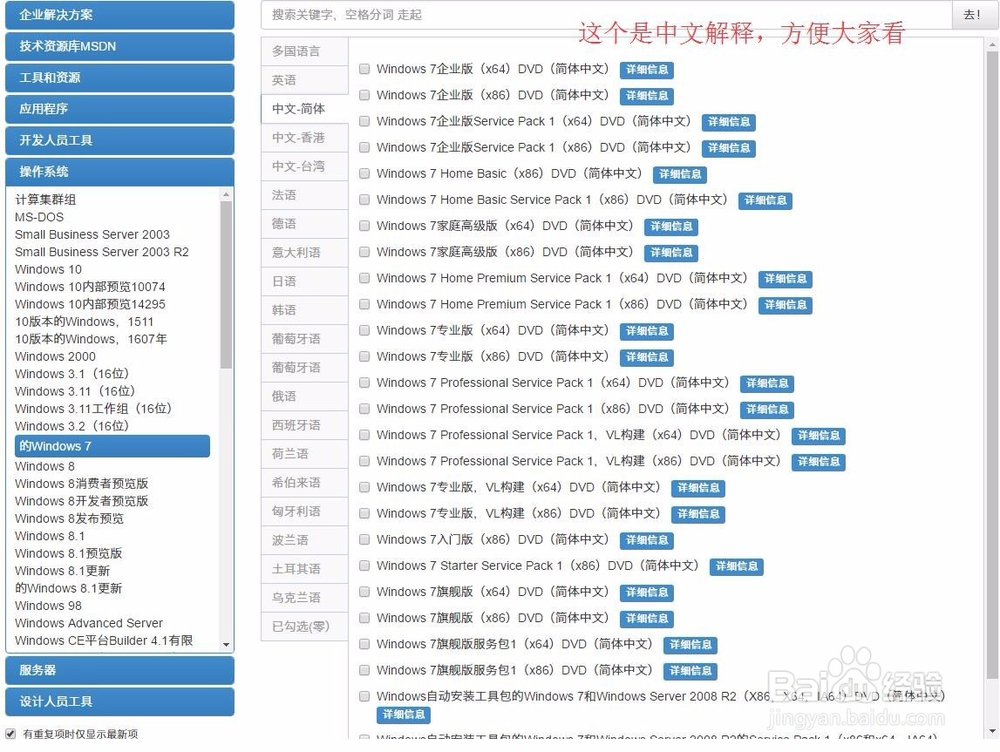This screenshot has width=1000, height=752.
Task: Open 韩语 language tab
Action: pyautogui.click(x=304, y=310)
